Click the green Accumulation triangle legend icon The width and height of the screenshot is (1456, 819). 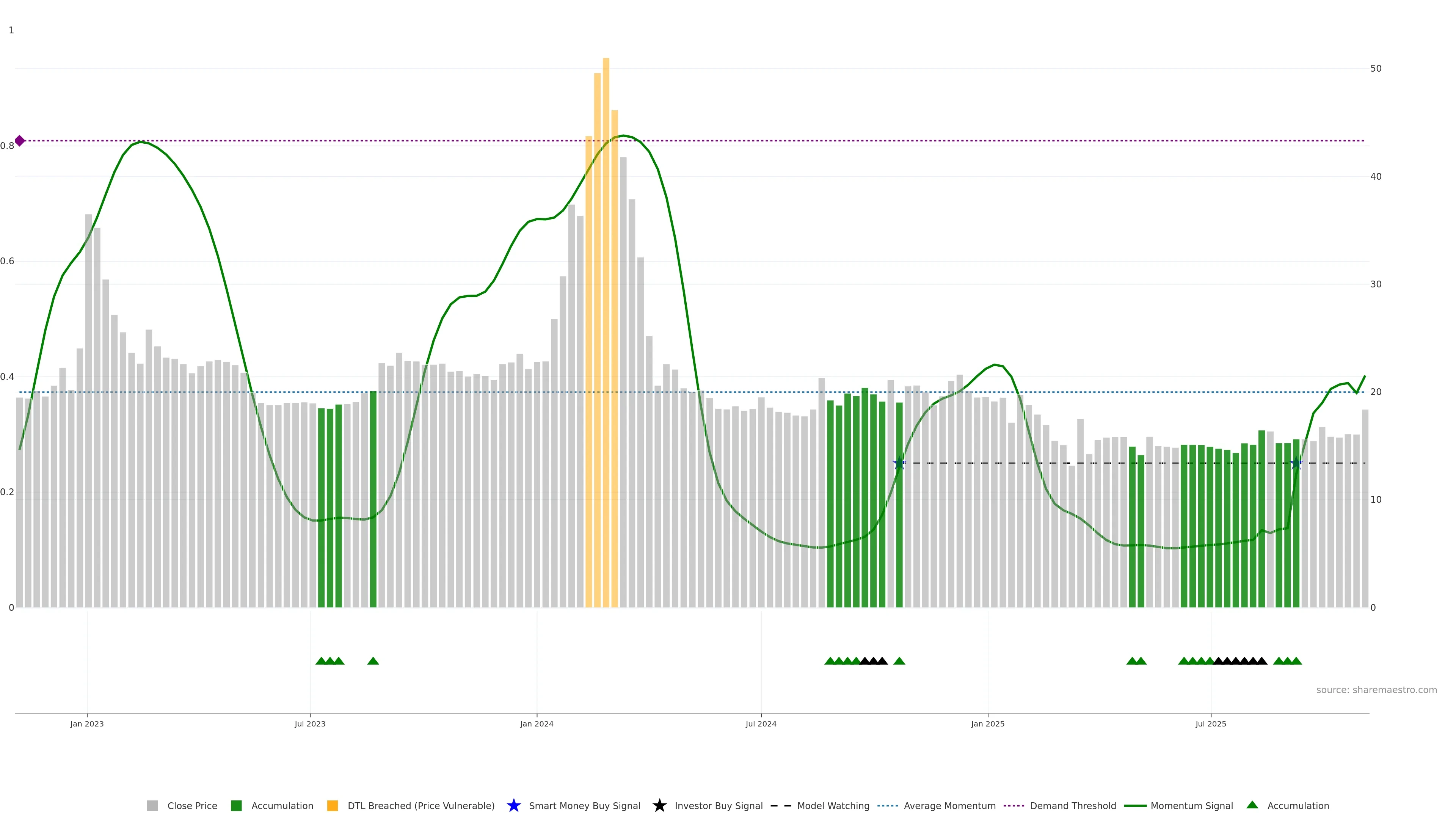1252,805
